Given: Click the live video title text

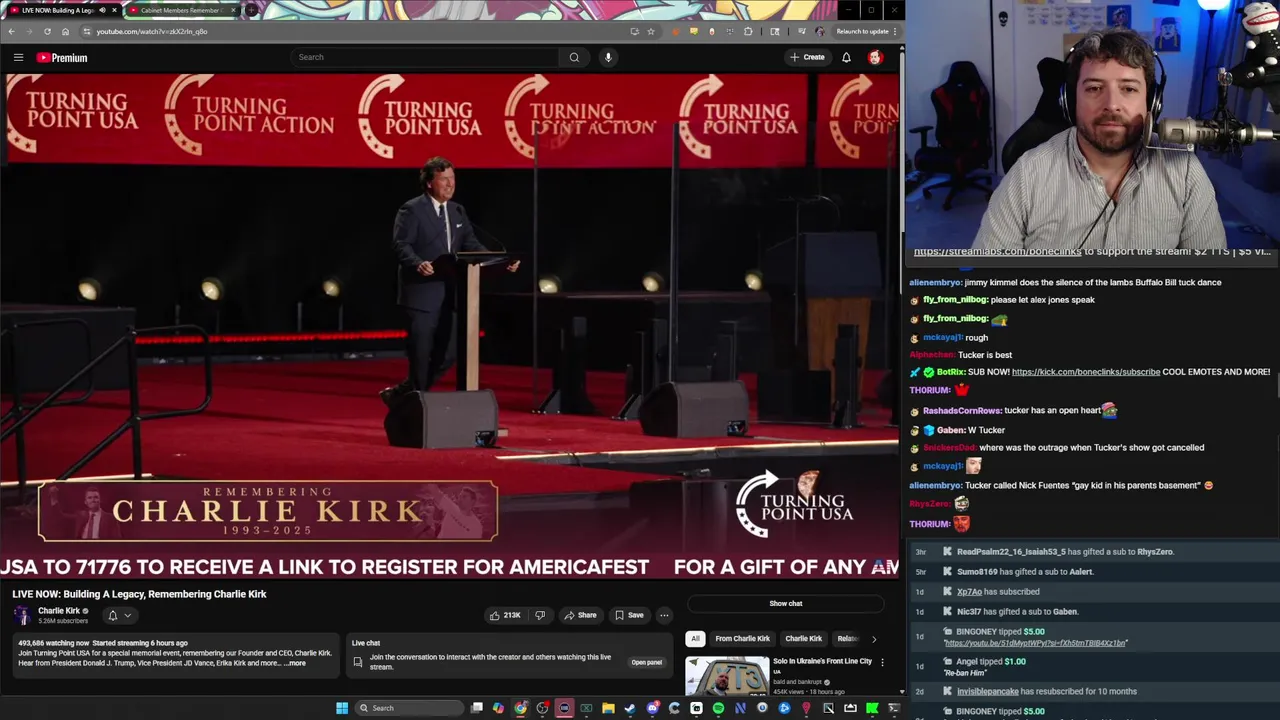Looking at the screenshot, I should pos(139,594).
